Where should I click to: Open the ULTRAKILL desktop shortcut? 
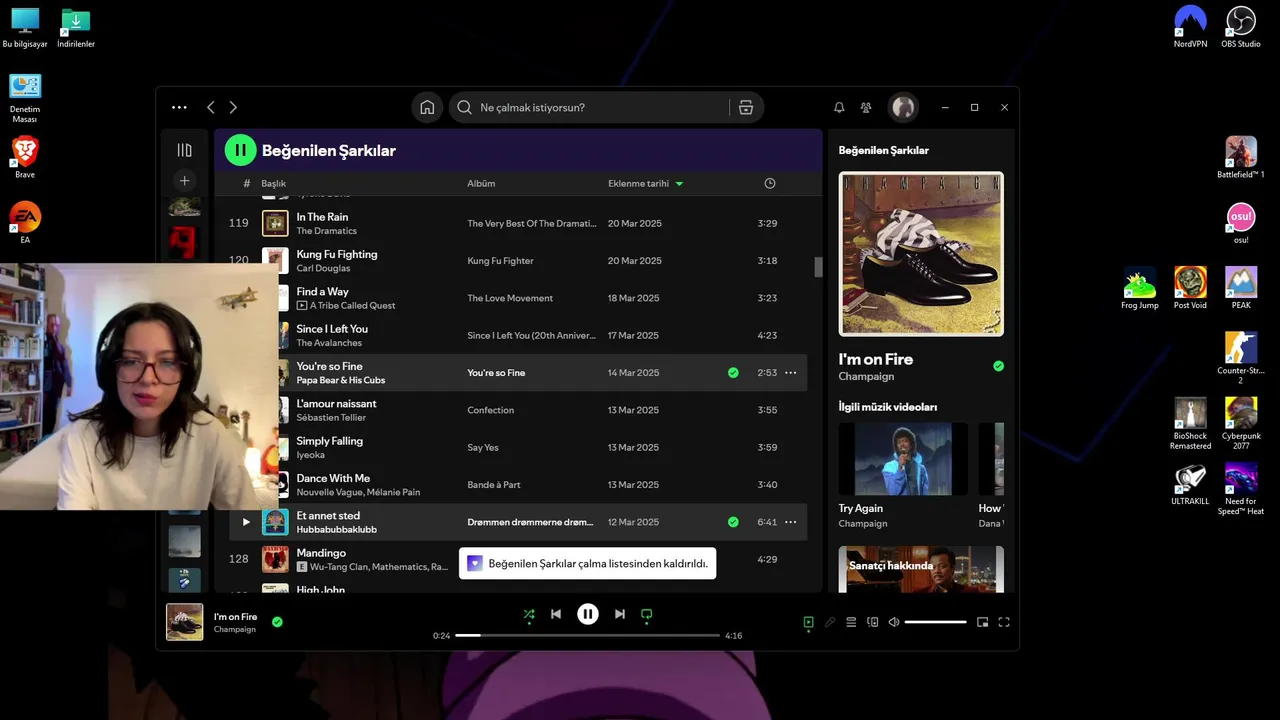[1190, 485]
